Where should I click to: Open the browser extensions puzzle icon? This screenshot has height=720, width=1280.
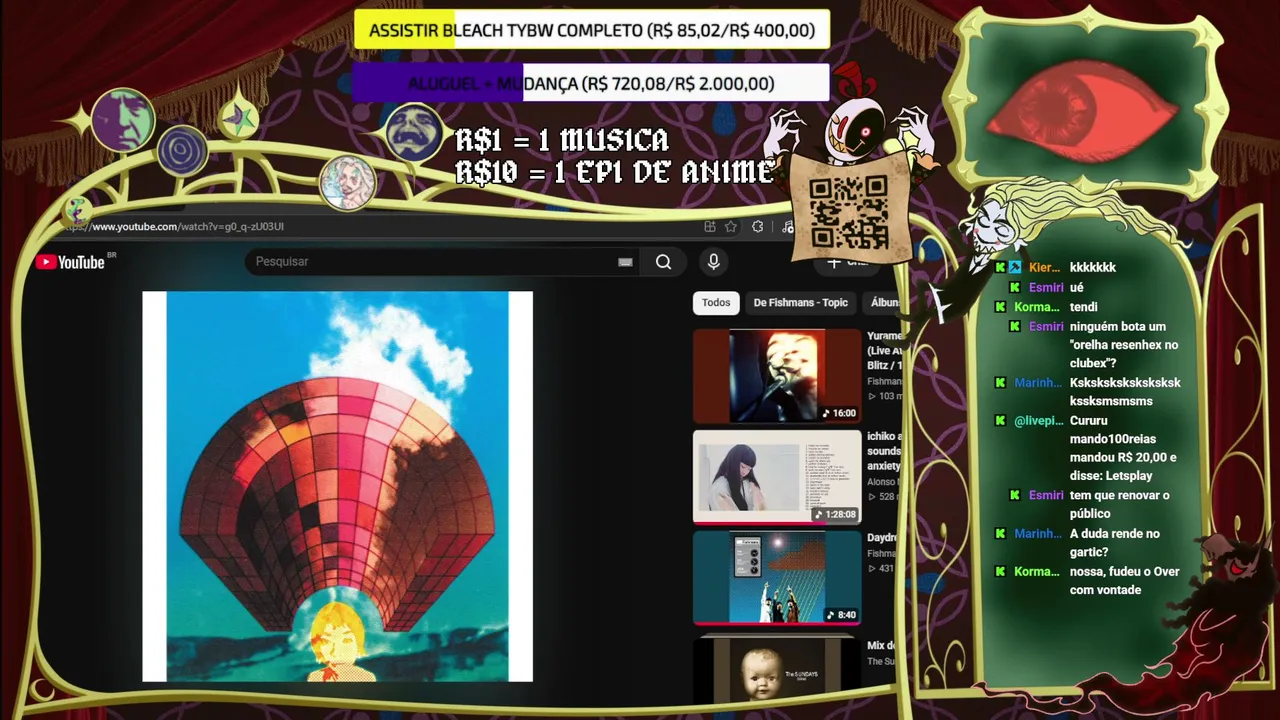point(758,227)
